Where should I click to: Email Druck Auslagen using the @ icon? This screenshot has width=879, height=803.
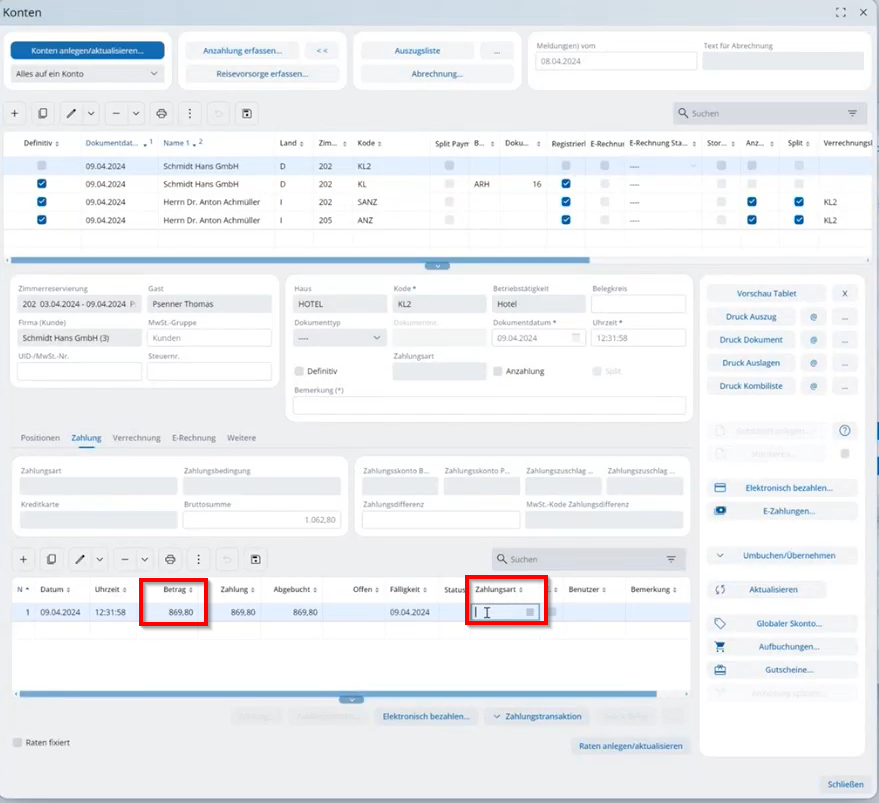813,363
